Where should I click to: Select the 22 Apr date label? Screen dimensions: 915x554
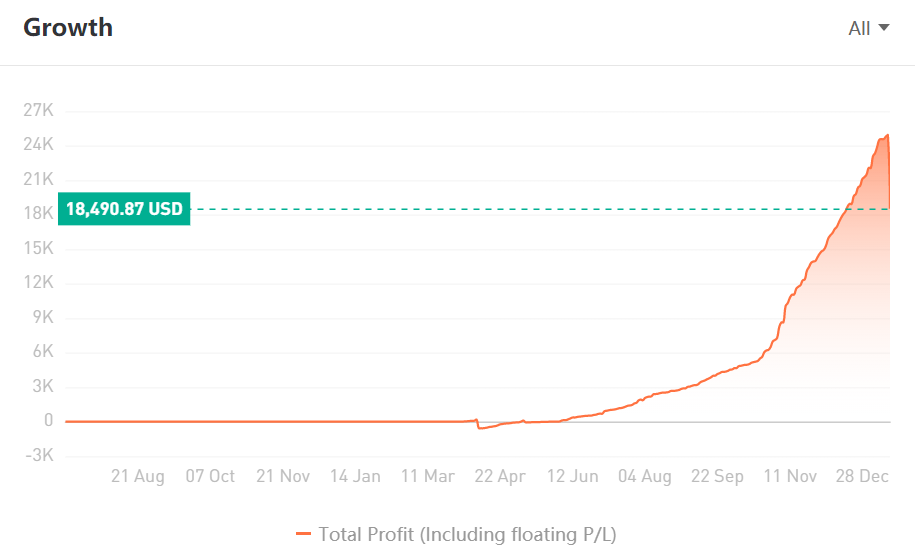click(499, 476)
